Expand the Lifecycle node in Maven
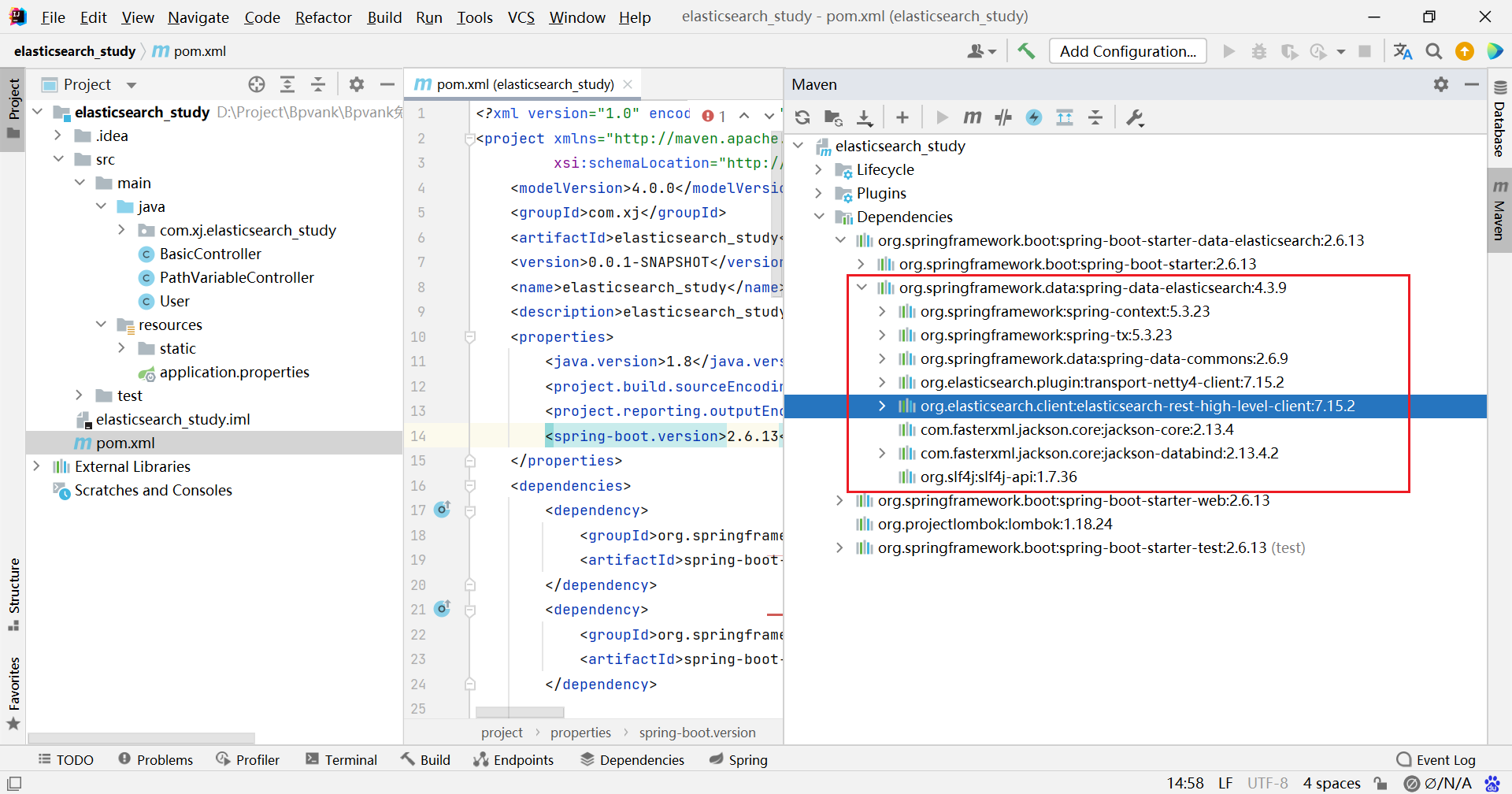The image size is (1512, 794). click(818, 170)
